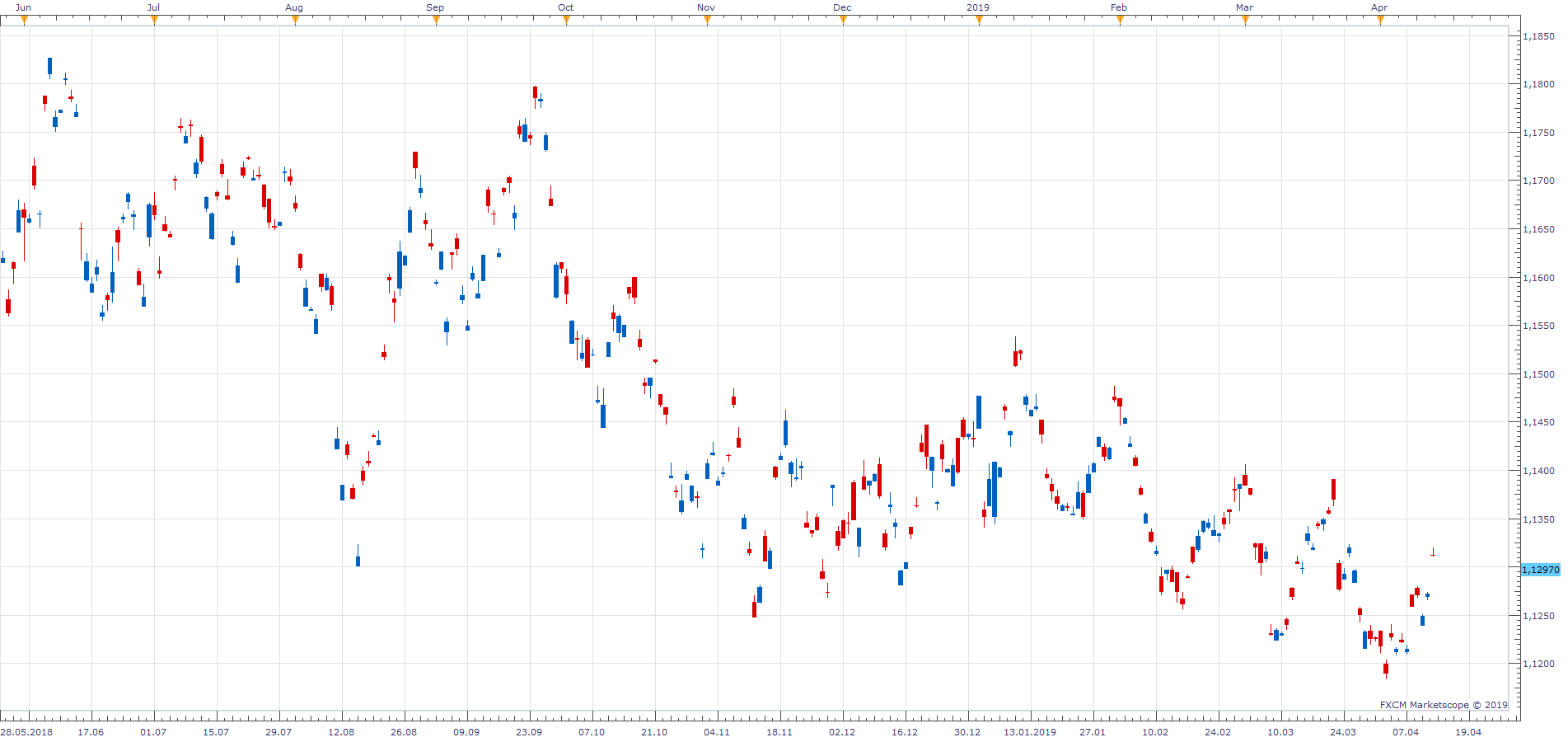Viewport: 1568px width, 742px height.
Task: Click the 02.12 date axis label
Action: coord(842,732)
